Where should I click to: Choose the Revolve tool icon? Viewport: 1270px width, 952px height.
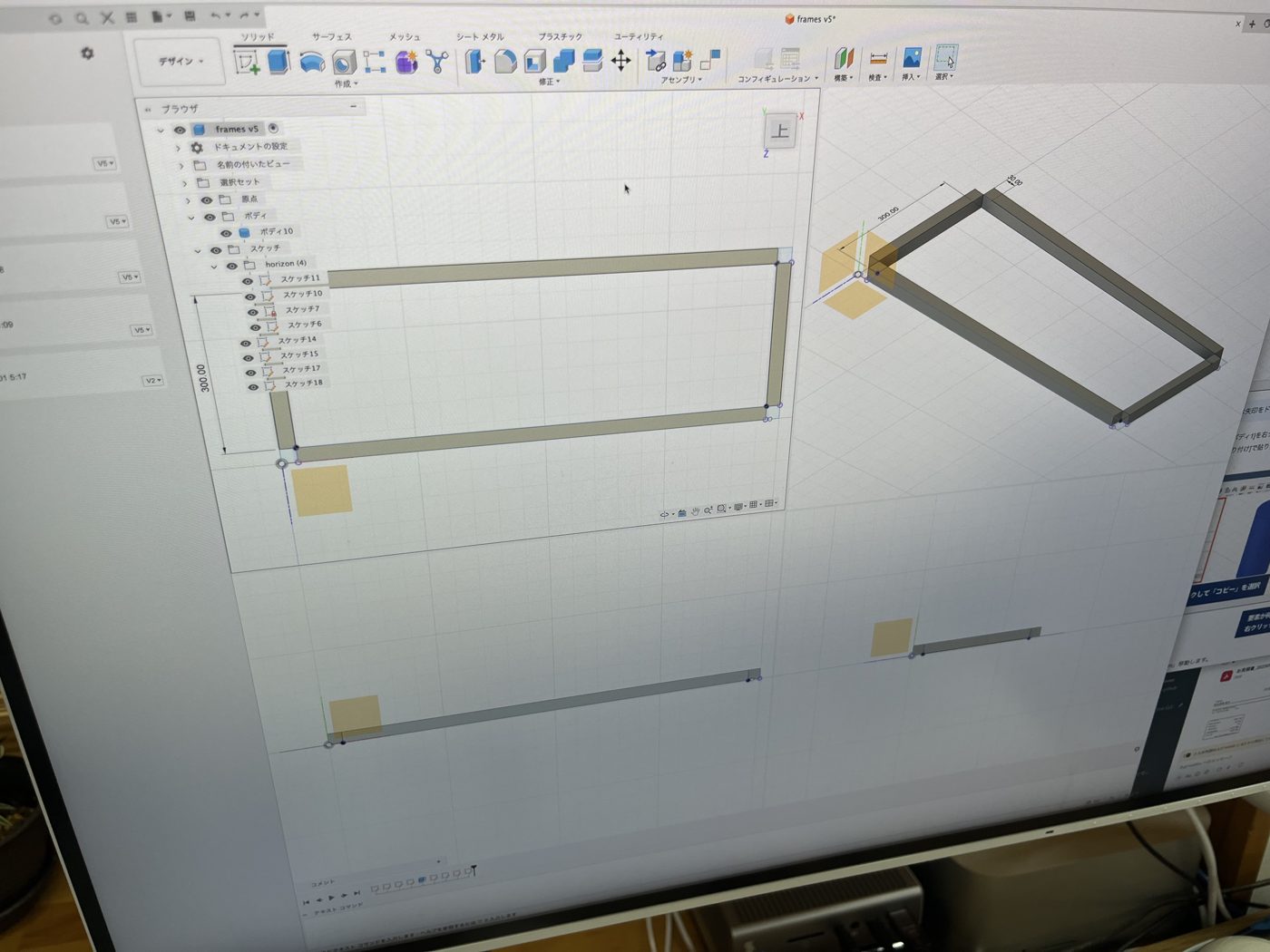coord(311,61)
